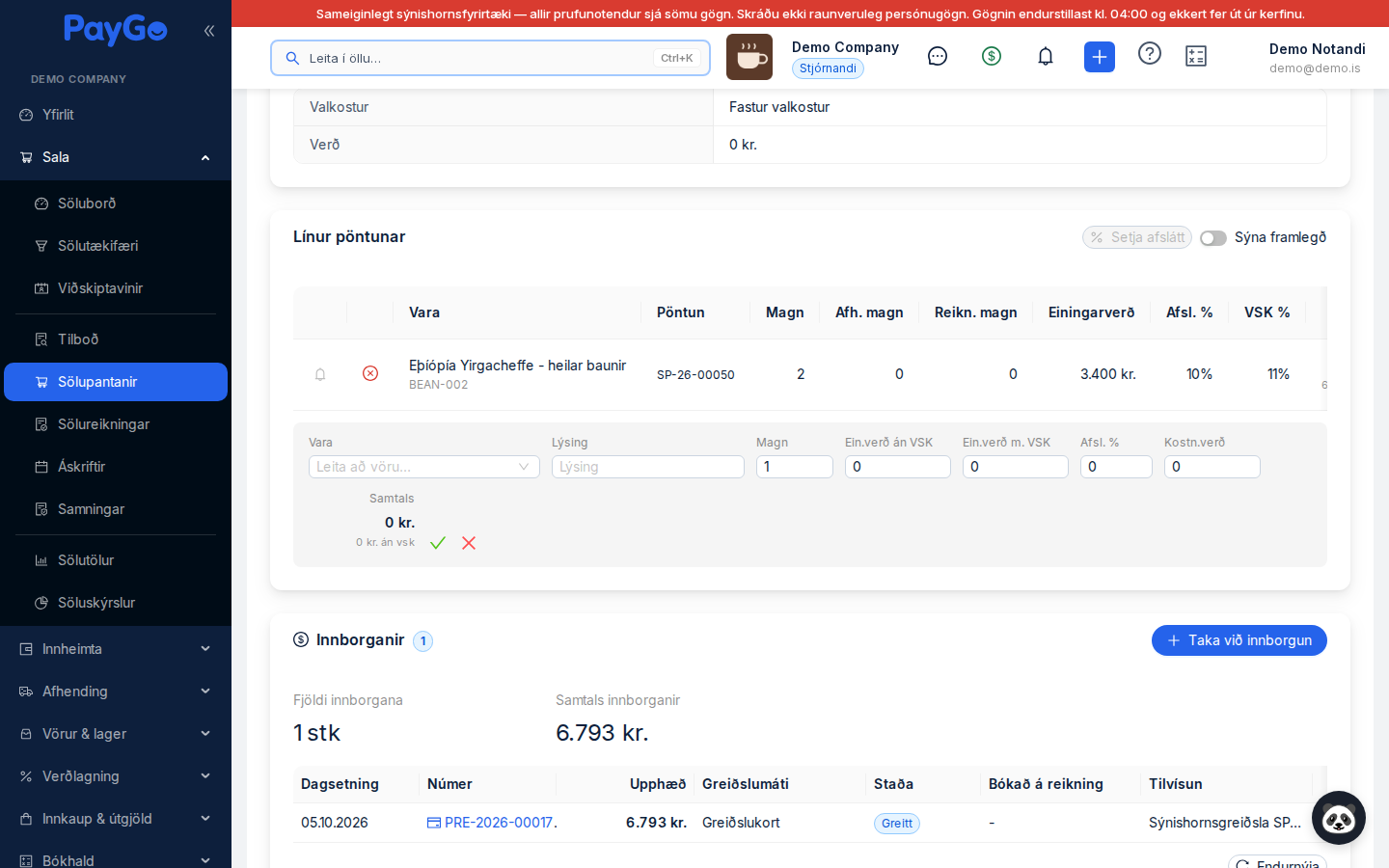Remove the Eþíópía Yirgacheffe order line
Viewport: 1389px width, 868px height.
[x=370, y=373]
